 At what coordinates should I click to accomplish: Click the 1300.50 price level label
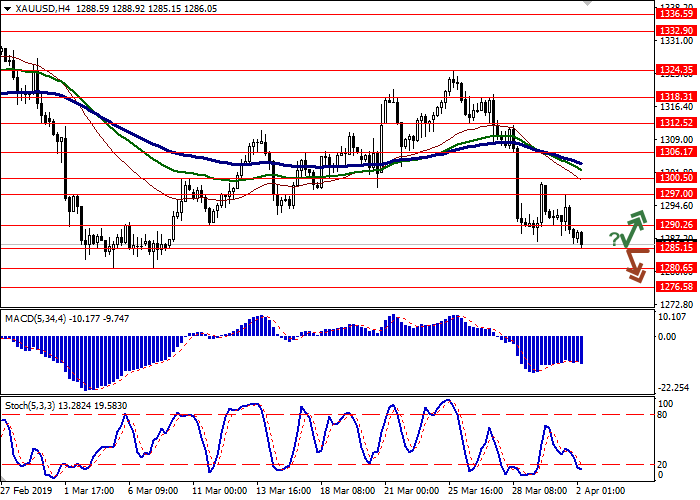click(x=676, y=178)
